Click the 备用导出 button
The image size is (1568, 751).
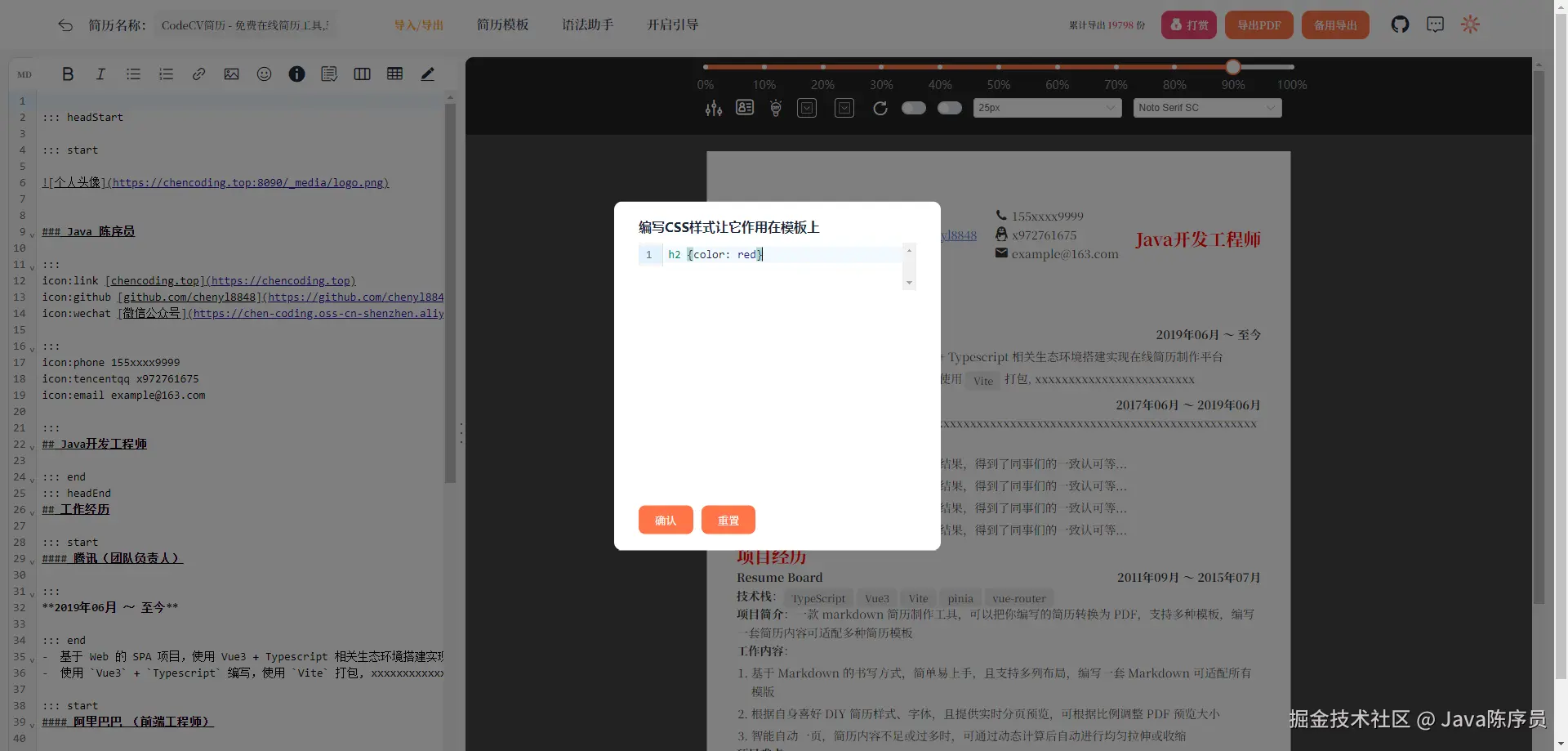(1335, 25)
